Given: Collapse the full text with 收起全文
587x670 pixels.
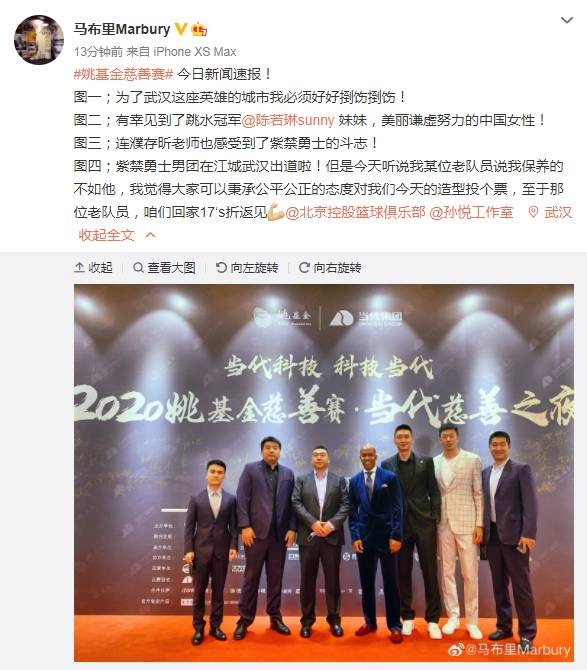Looking at the screenshot, I should (x=106, y=235).
